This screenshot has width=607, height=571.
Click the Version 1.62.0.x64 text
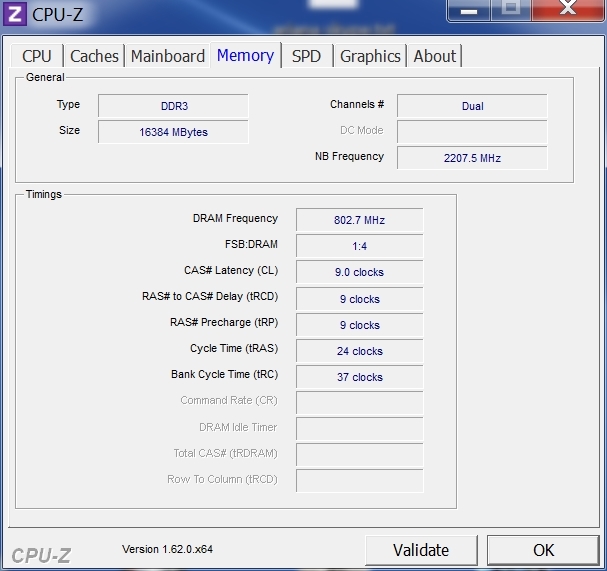tap(167, 549)
